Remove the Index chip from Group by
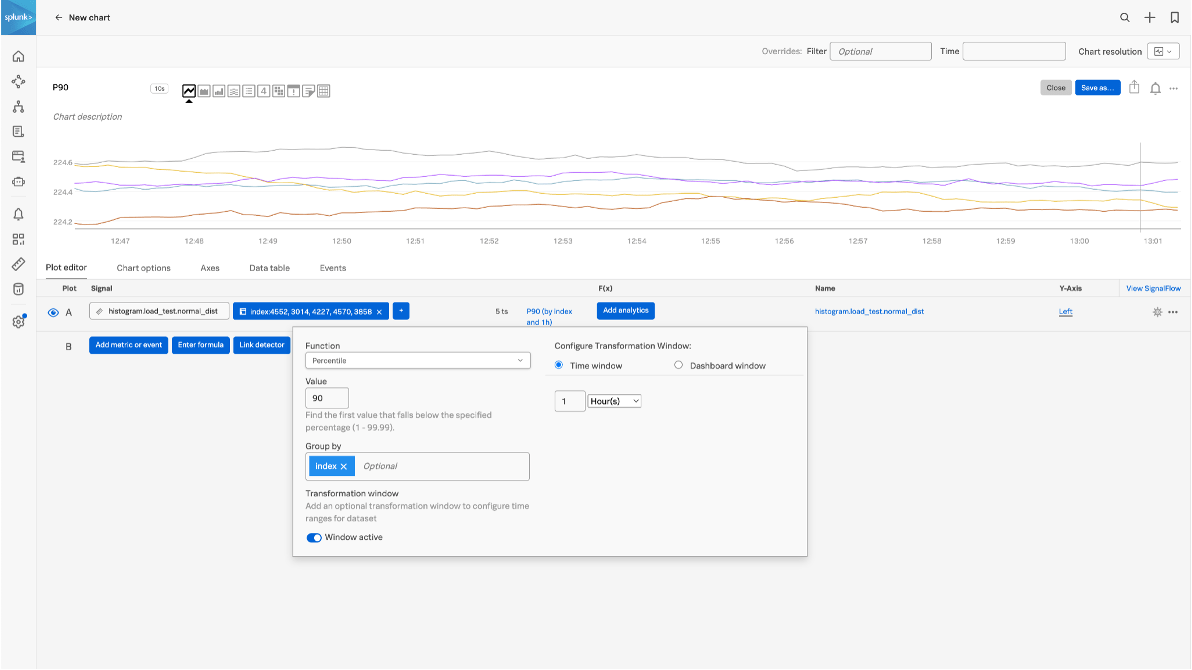 (x=343, y=465)
